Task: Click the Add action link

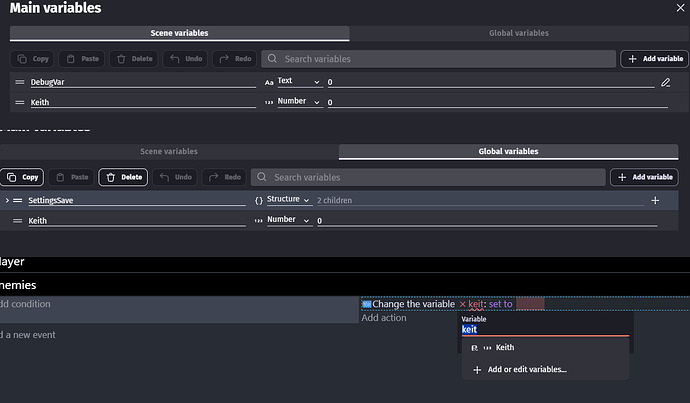Action: [x=384, y=318]
